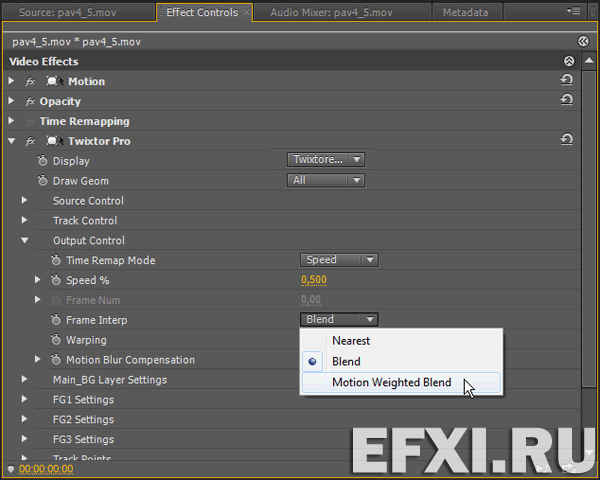The image size is (600, 480).
Task: Select the Frame Num label
Action: tap(93, 300)
